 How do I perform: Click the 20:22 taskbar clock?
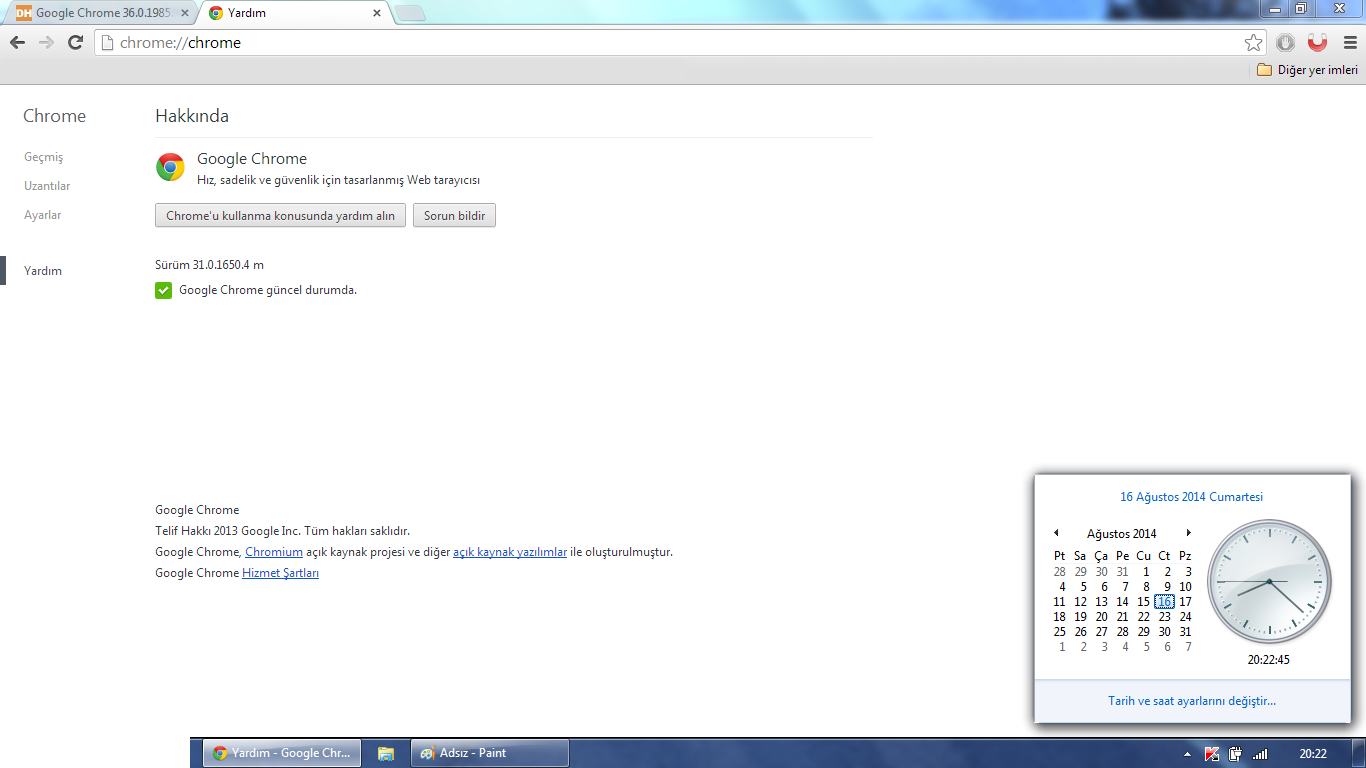point(1313,754)
